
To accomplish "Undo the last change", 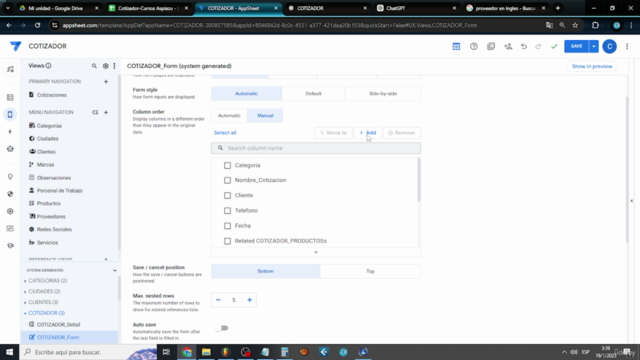I will (524, 47).
